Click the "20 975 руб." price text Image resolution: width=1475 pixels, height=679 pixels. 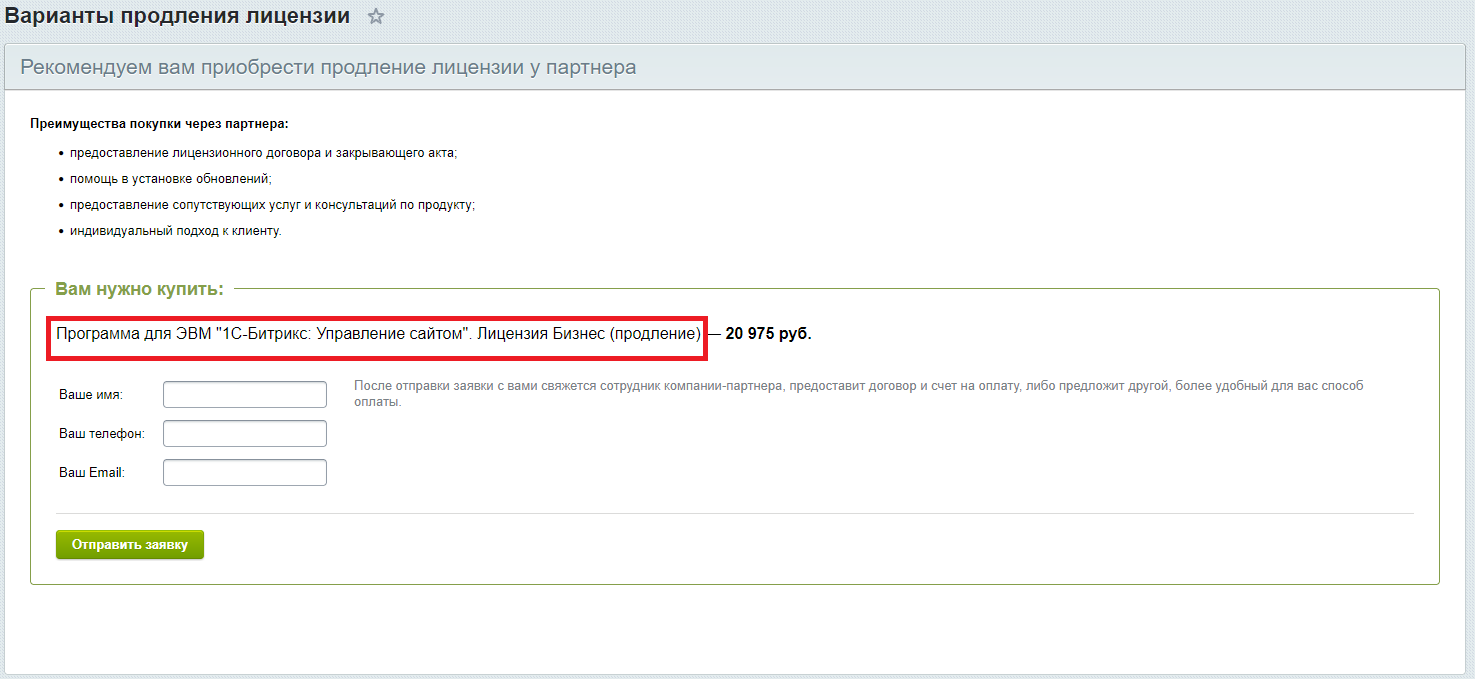point(768,334)
